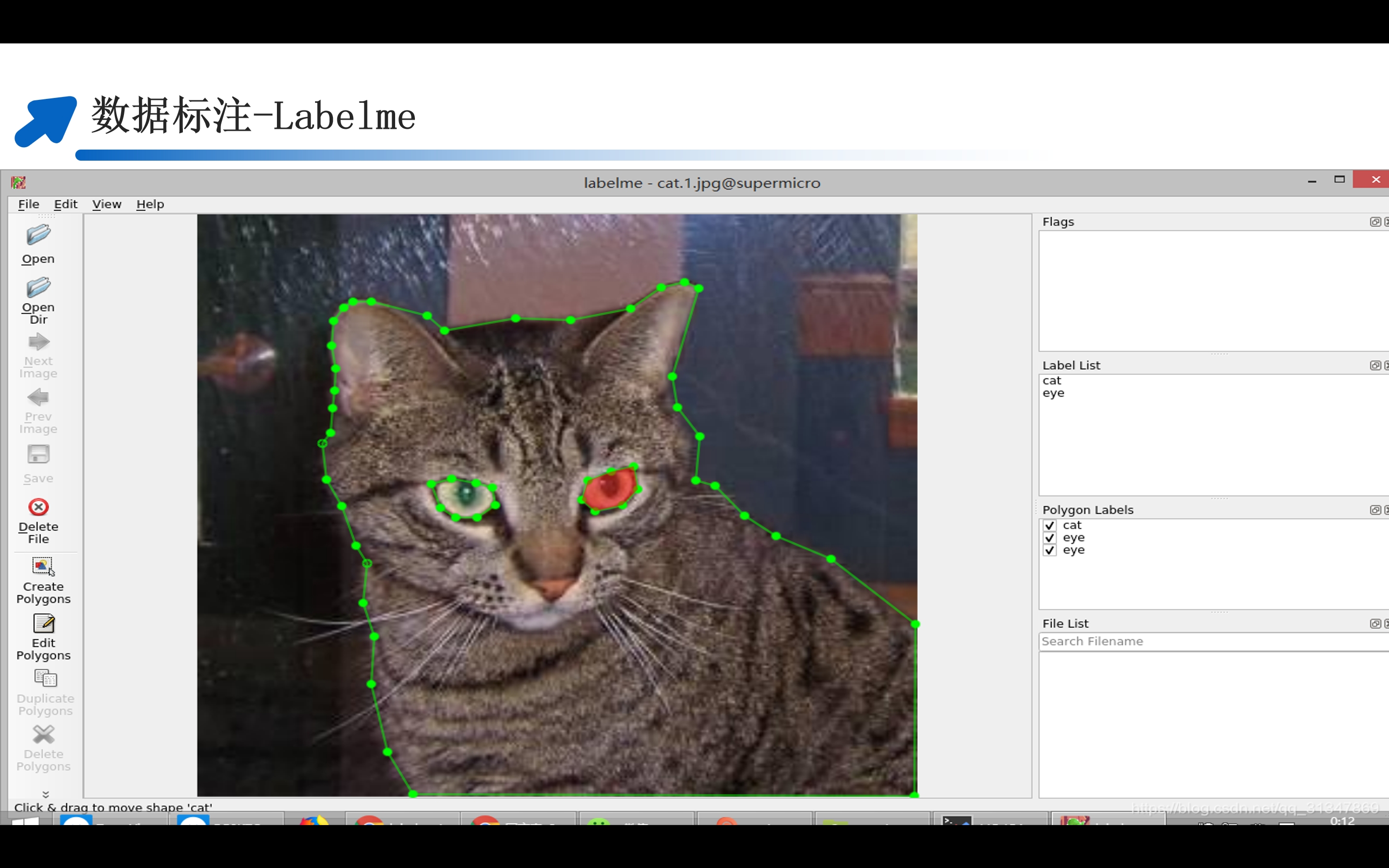
Task: Click the Save disk icon
Action: tap(39, 455)
